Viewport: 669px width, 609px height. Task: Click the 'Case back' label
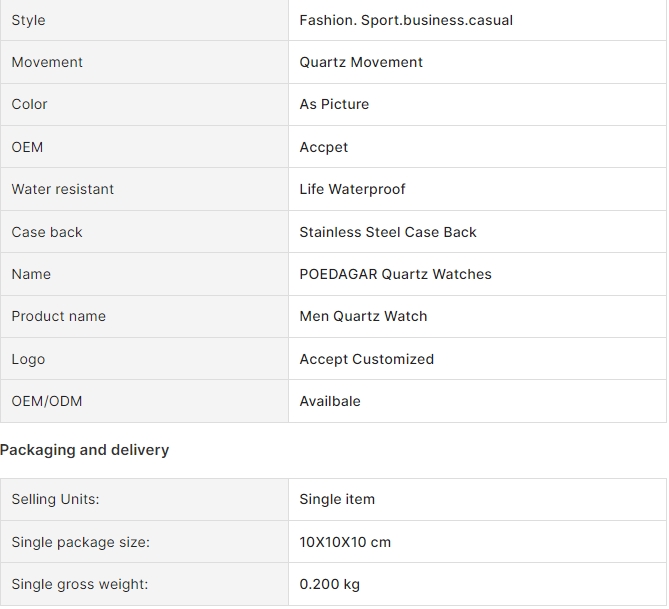(47, 232)
